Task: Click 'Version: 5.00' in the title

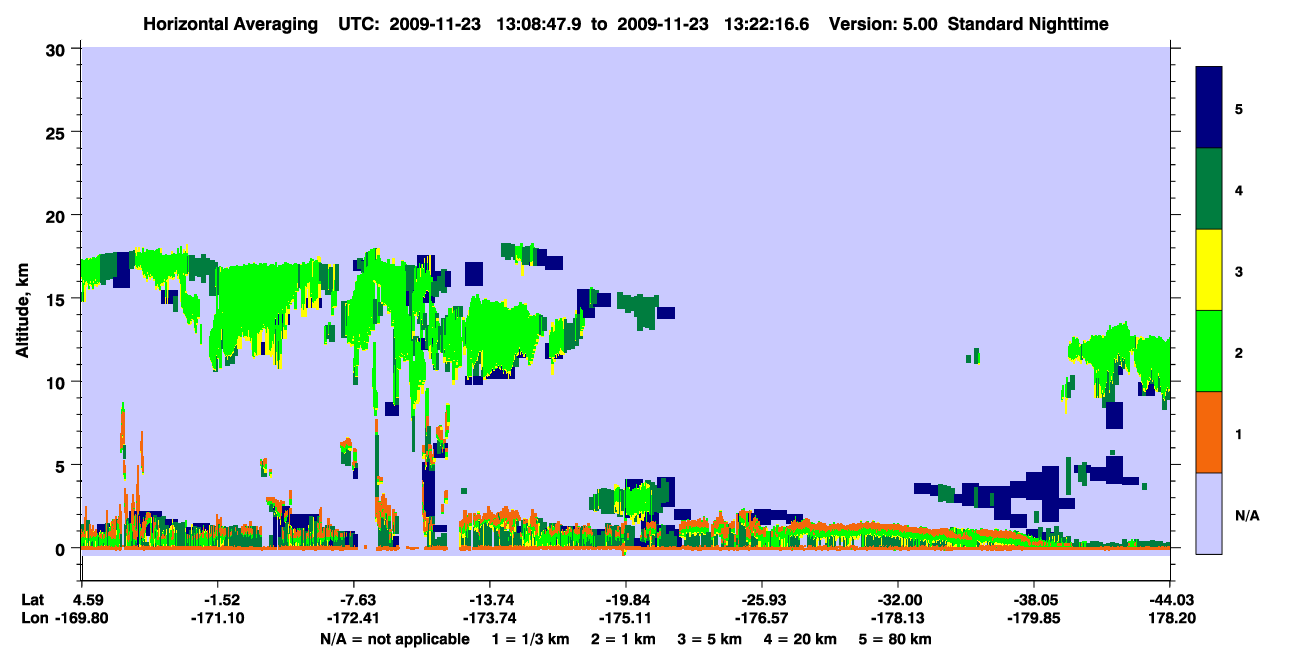Action: point(883,24)
